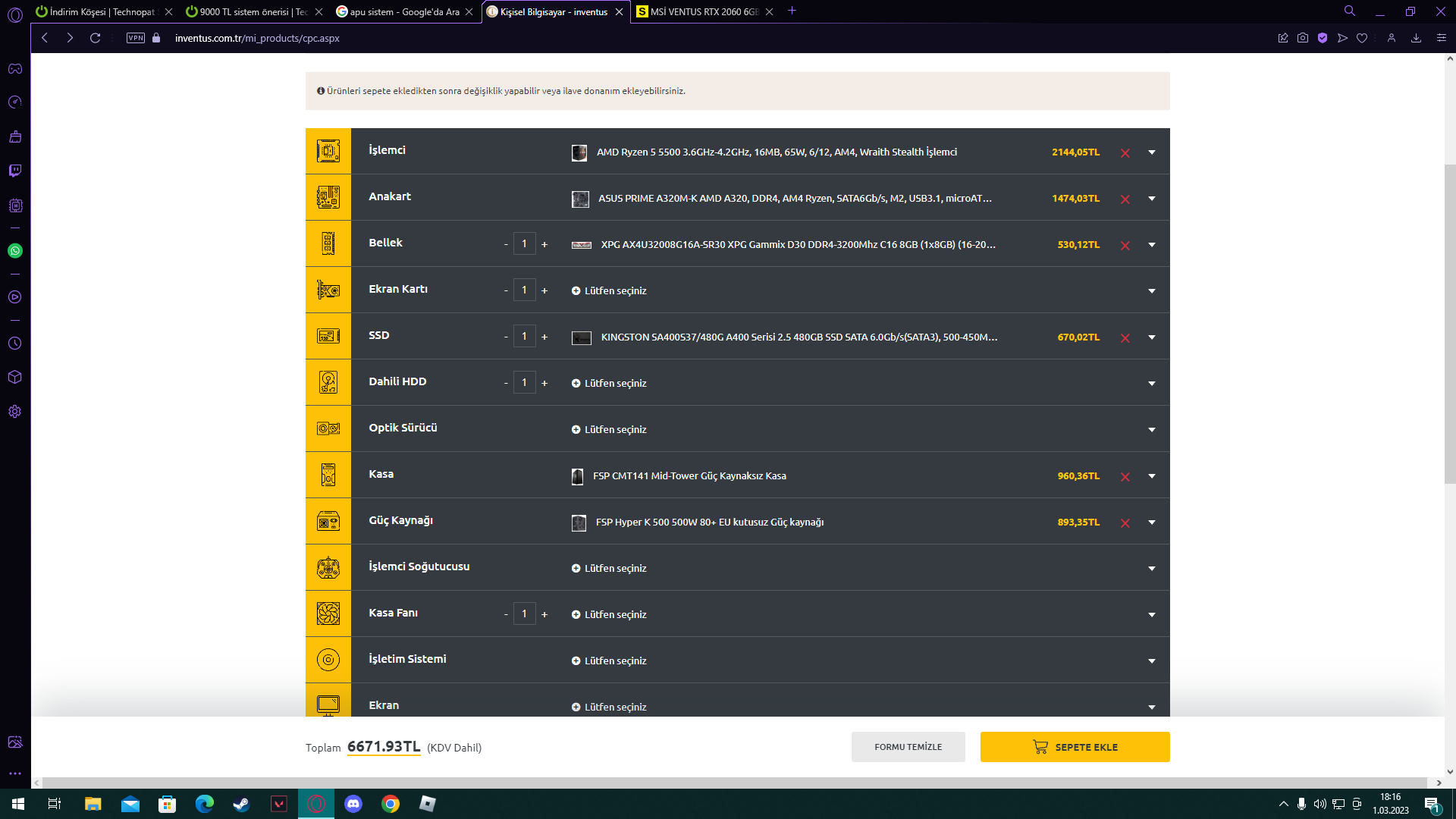Expand the Ekran Kartı dropdown arrow
The width and height of the screenshot is (1456, 819).
click(1152, 291)
